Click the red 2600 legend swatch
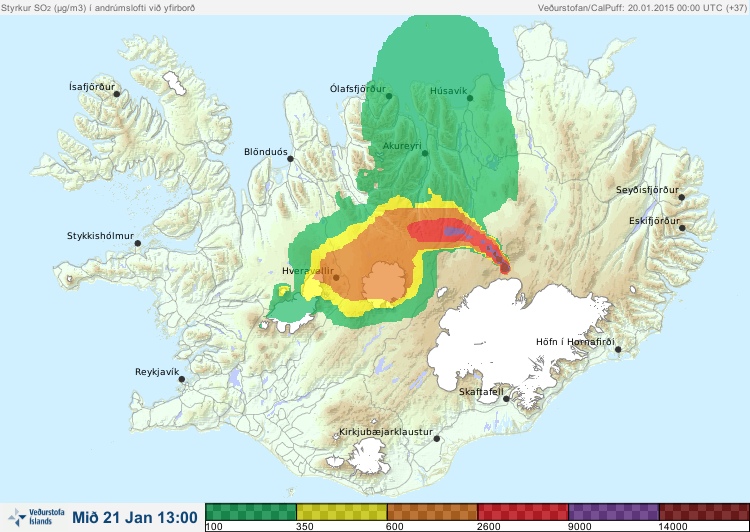The width and height of the screenshot is (750, 532). pos(523,512)
